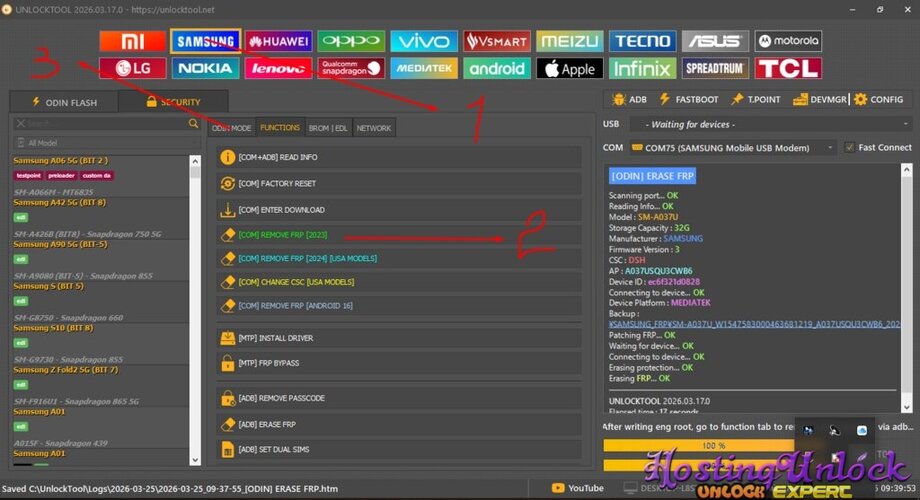Screen dimensions: 920x500
Task: Switch to the ODIN FLASH tab
Action: (64, 102)
